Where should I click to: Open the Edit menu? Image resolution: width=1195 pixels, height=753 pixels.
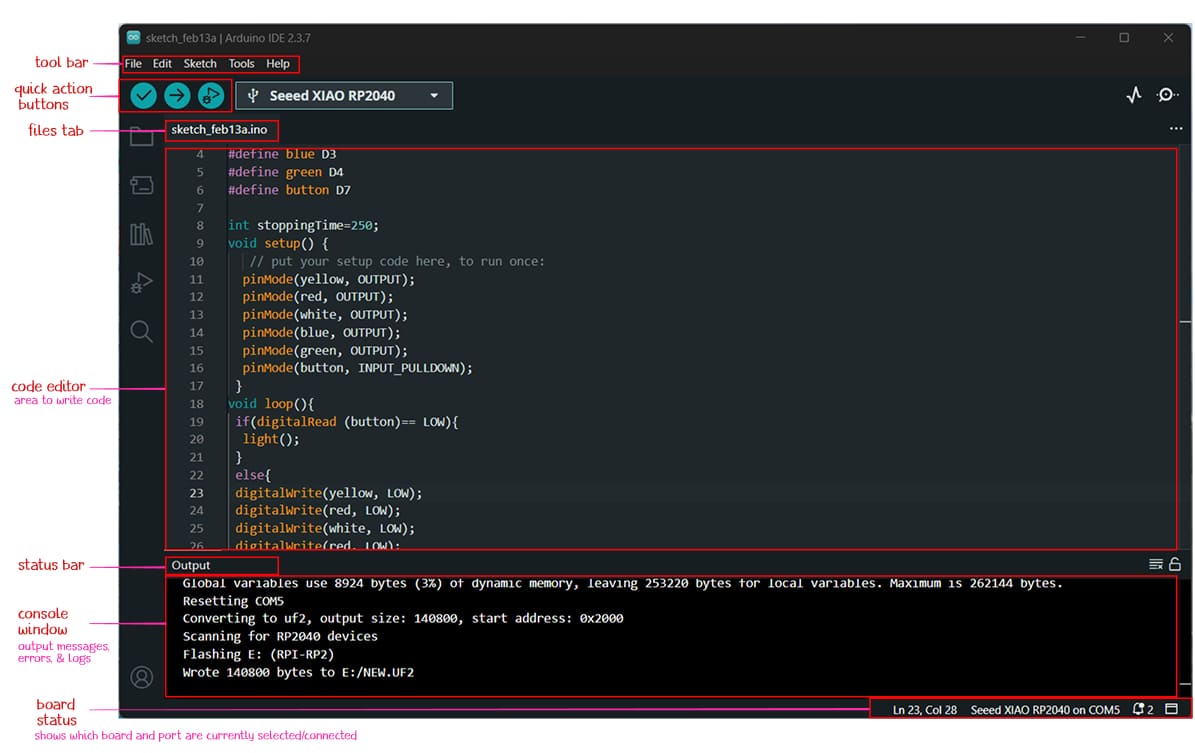162,64
